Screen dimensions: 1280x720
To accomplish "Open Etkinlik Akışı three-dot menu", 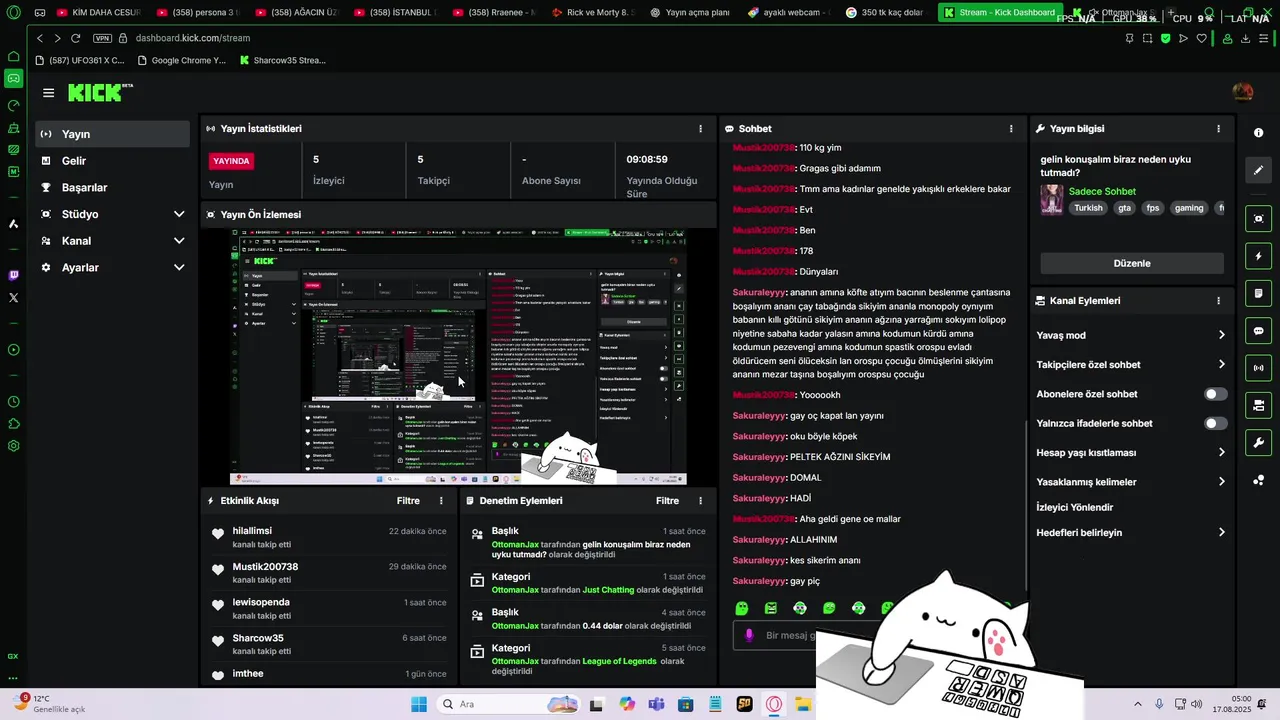I will click(x=441, y=501).
